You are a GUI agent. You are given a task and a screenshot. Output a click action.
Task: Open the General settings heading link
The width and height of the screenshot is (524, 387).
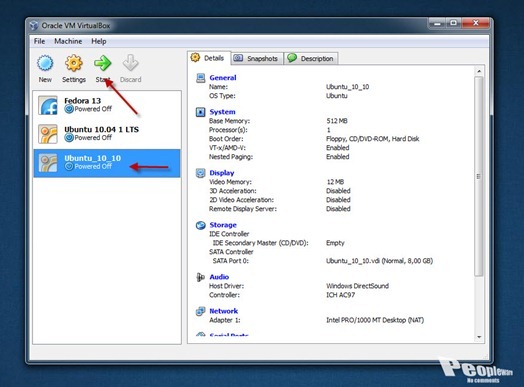click(x=223, y=78)
